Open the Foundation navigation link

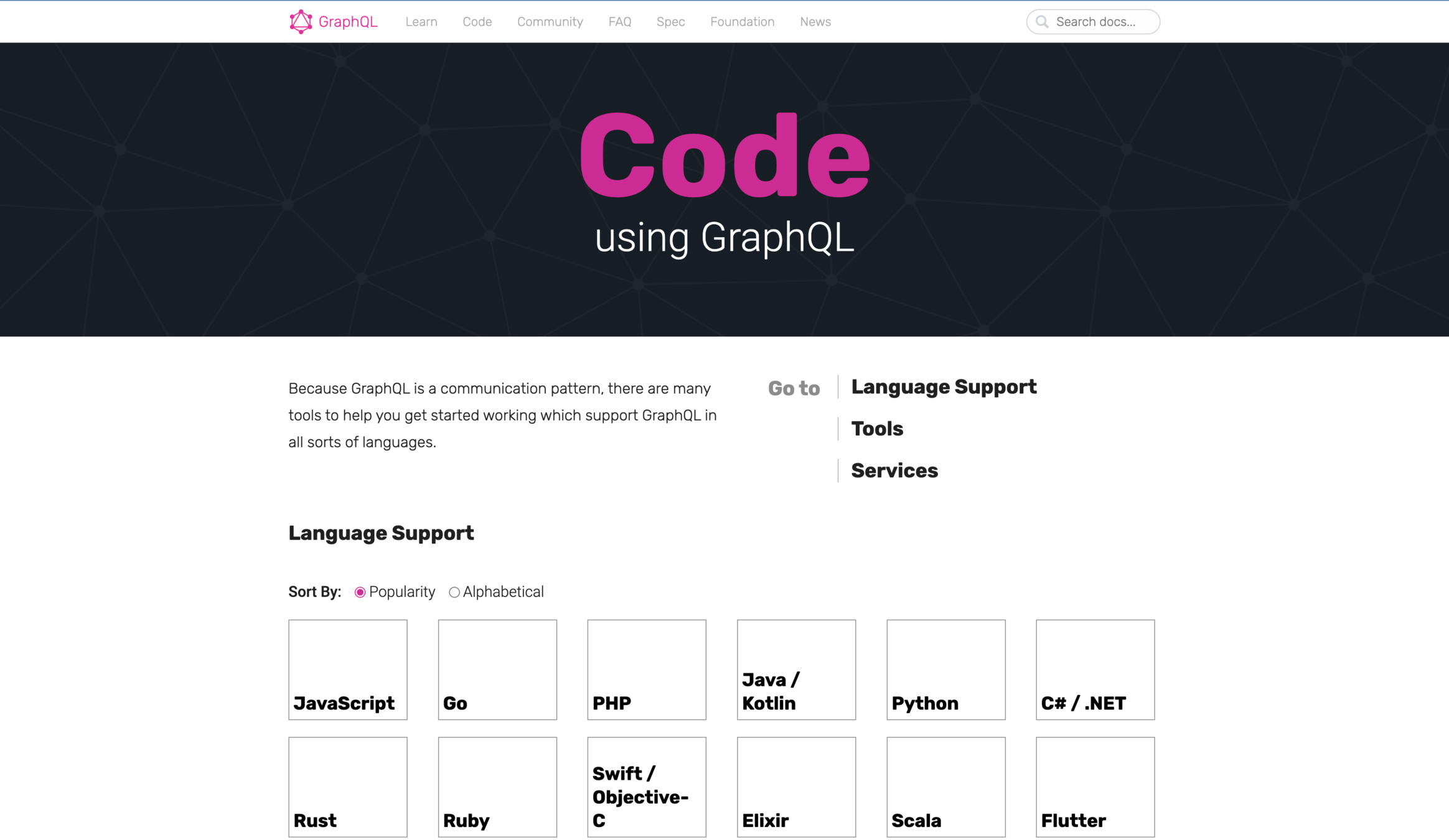(742, 22)
